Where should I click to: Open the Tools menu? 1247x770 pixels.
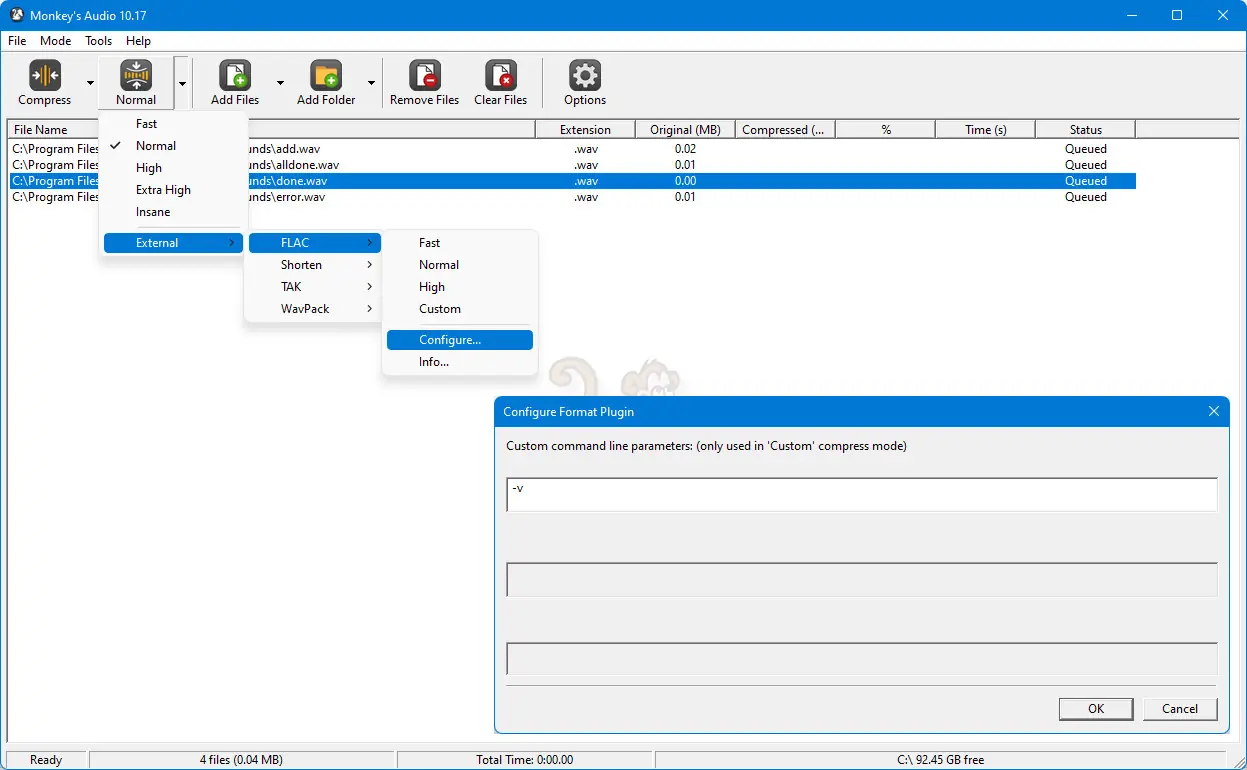[x=99, y=41]
